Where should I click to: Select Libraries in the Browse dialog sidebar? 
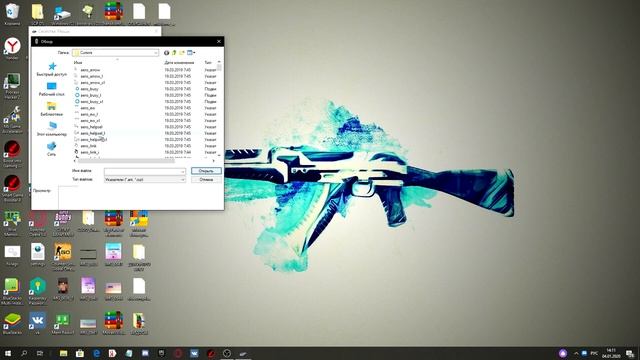[51, 109]
